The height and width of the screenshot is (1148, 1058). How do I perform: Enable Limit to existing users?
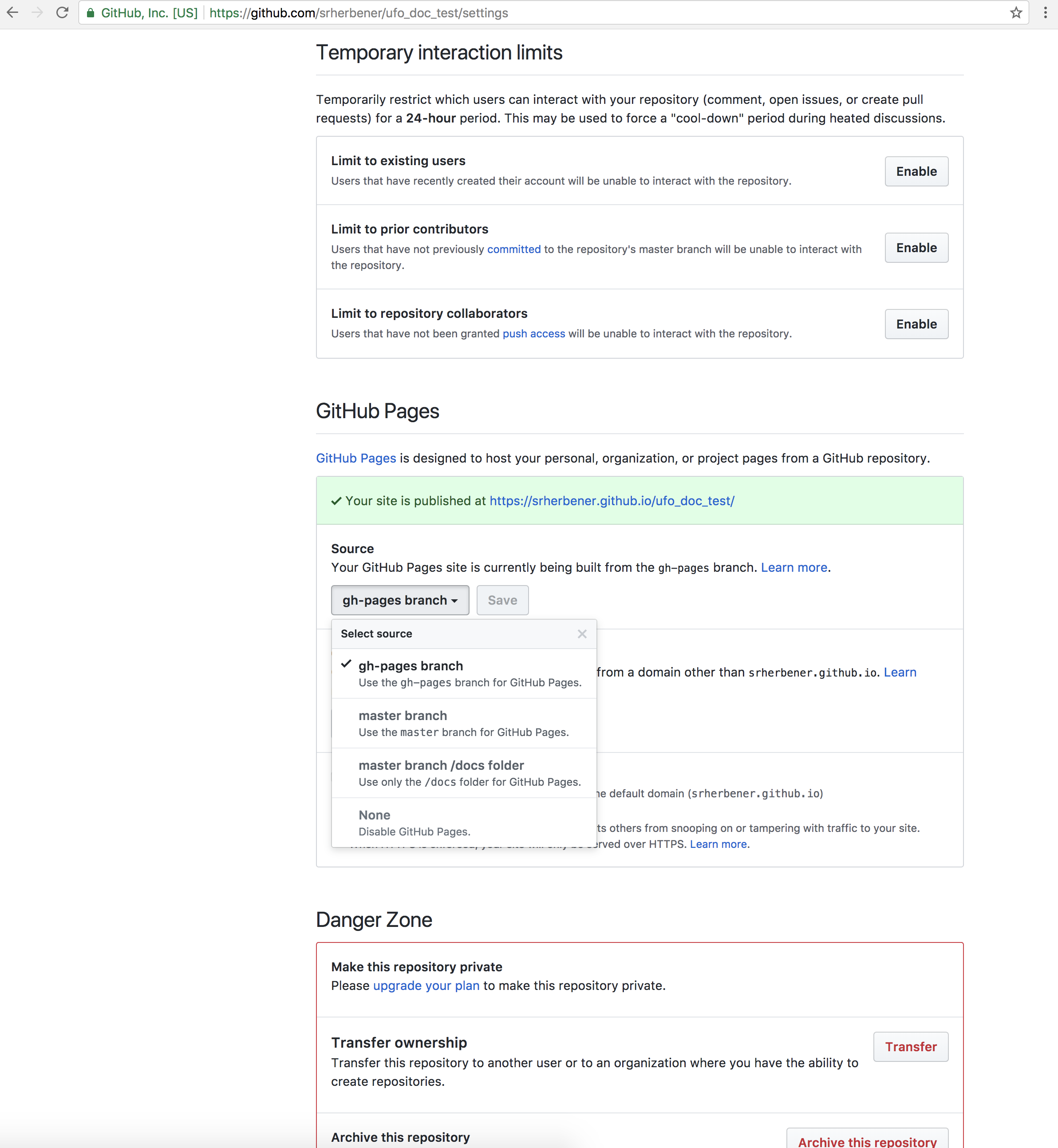(916, 171)
